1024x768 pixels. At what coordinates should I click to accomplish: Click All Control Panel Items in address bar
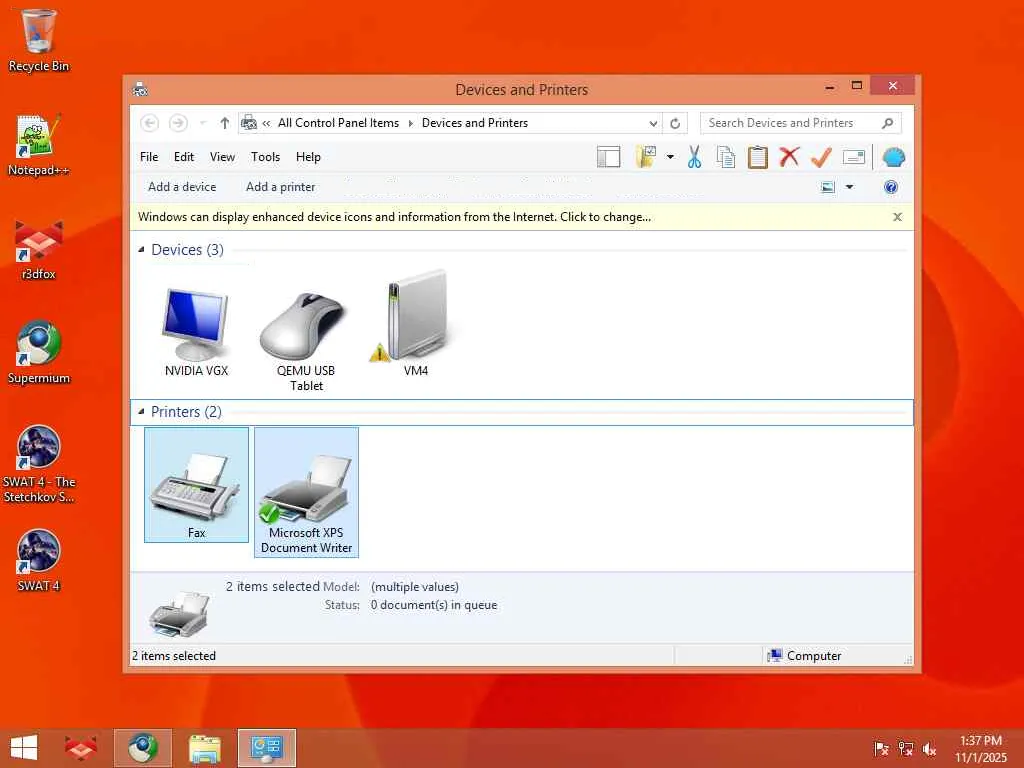pos(338,123)
